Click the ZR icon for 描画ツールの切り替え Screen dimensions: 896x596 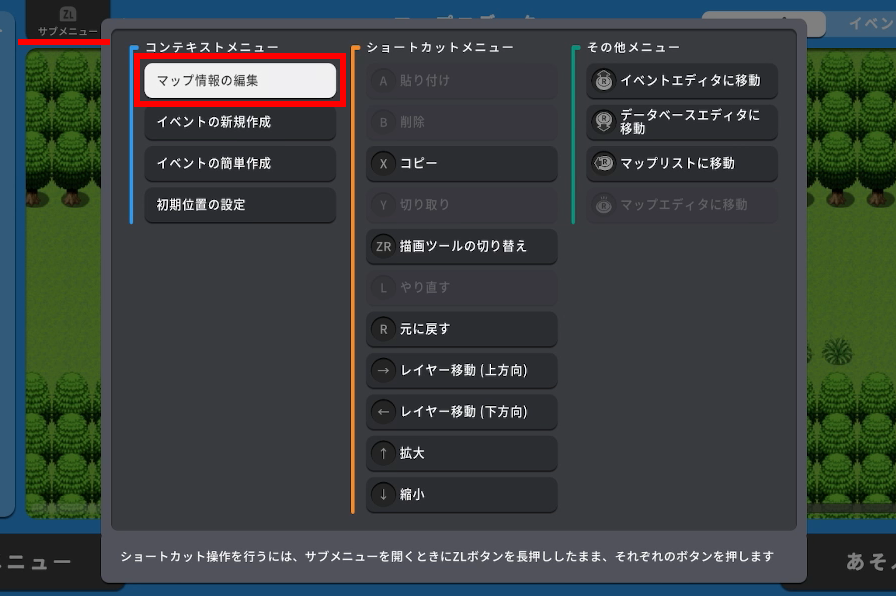[x=383, y=246]
